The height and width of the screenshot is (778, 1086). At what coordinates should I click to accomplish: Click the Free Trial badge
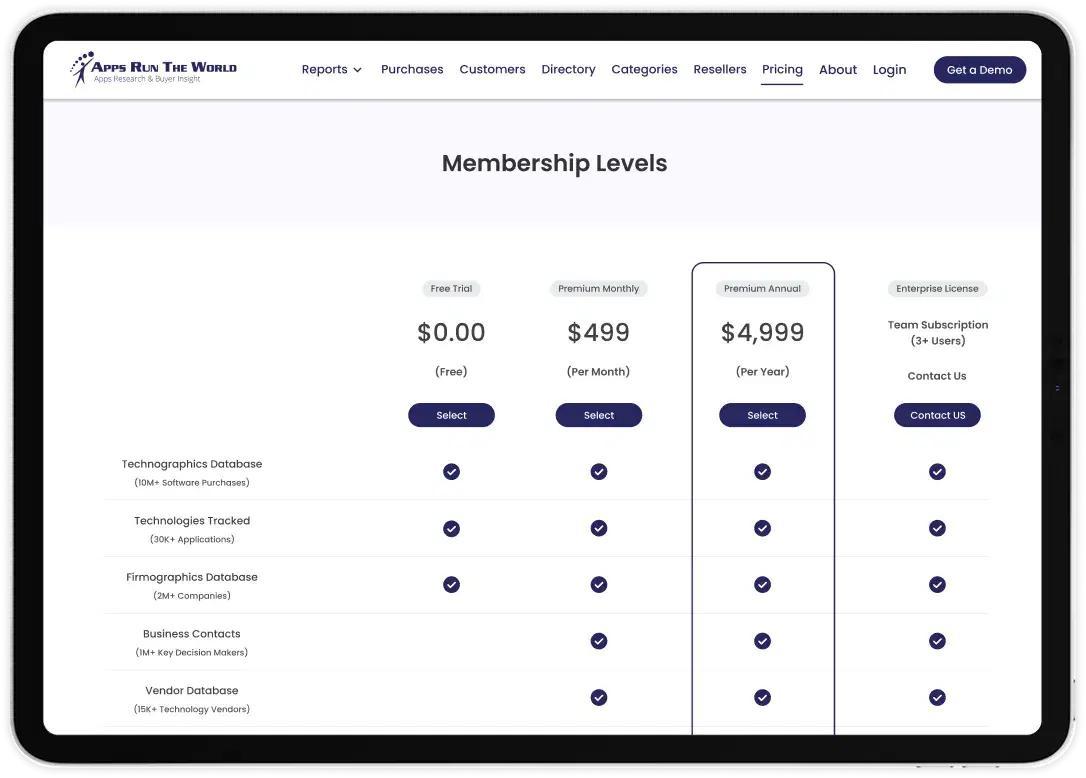point(452,289)
